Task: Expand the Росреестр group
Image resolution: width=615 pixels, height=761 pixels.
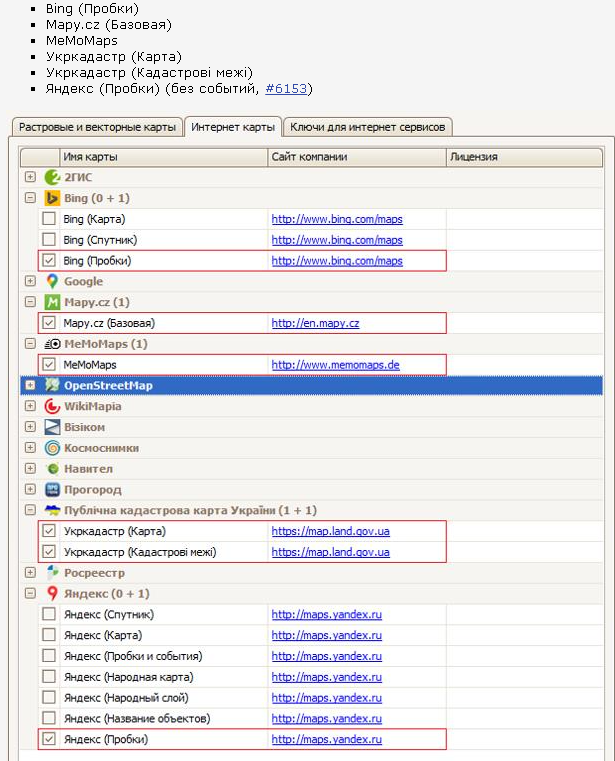Action: [x=30, y=573]
